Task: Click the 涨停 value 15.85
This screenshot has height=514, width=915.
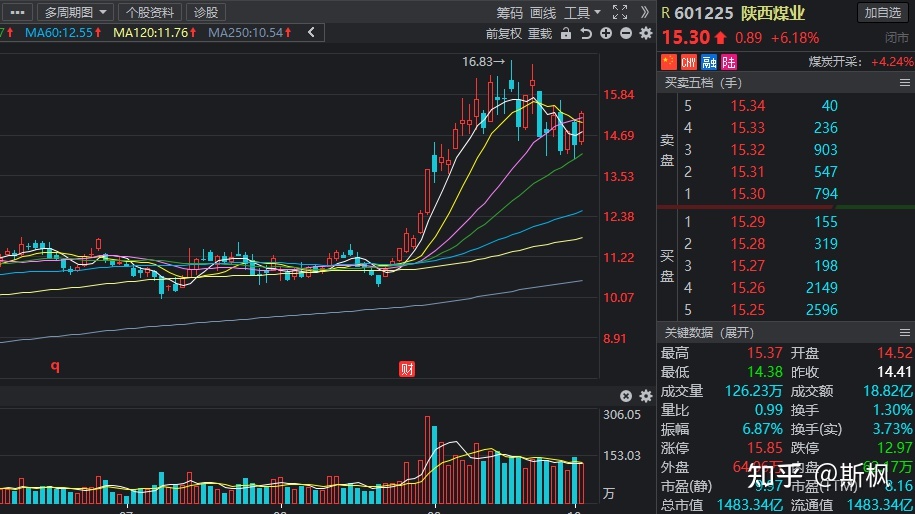Action: [764, 448]
